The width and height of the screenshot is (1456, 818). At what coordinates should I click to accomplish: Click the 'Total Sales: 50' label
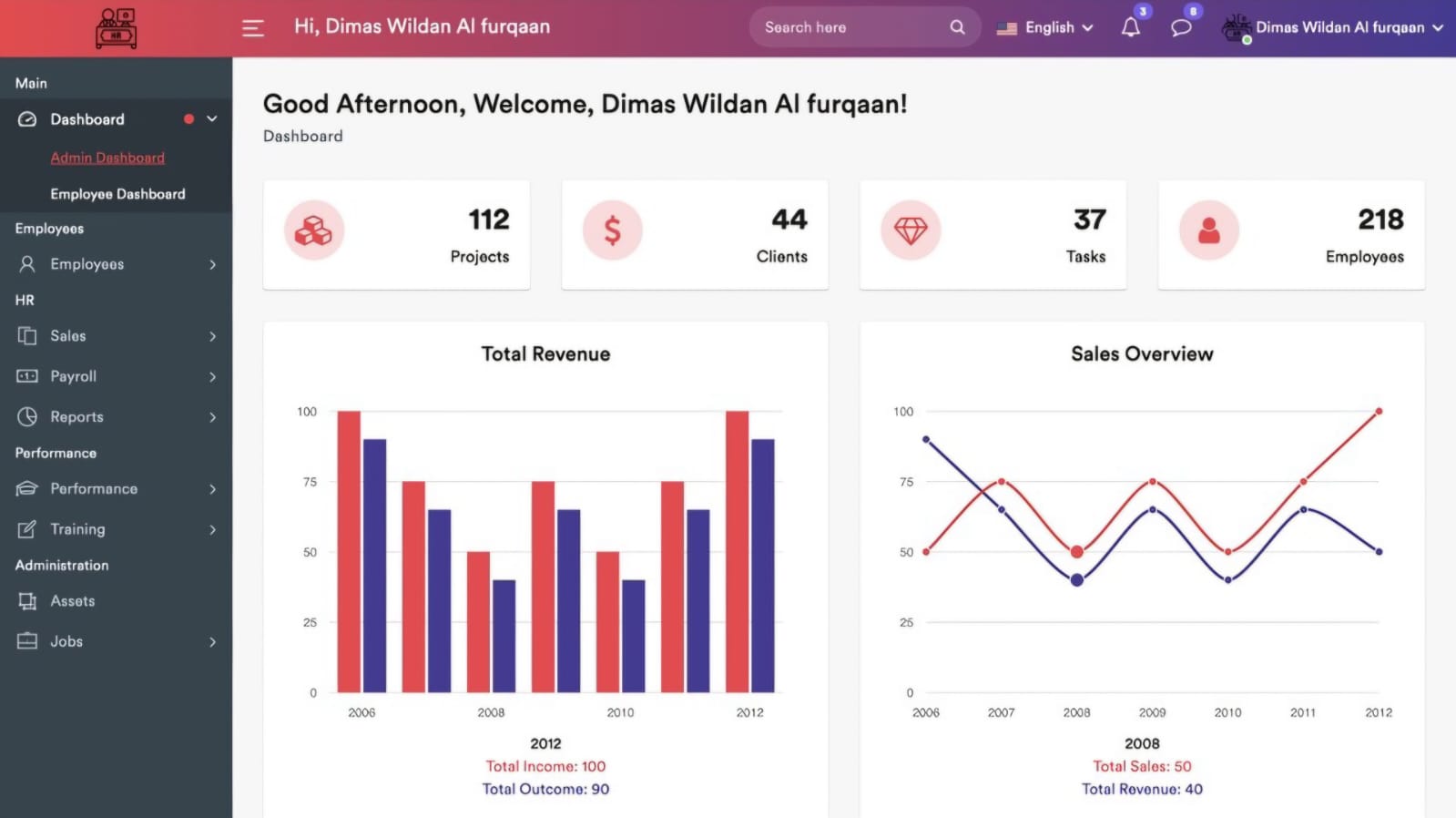tap(1142, 766)
